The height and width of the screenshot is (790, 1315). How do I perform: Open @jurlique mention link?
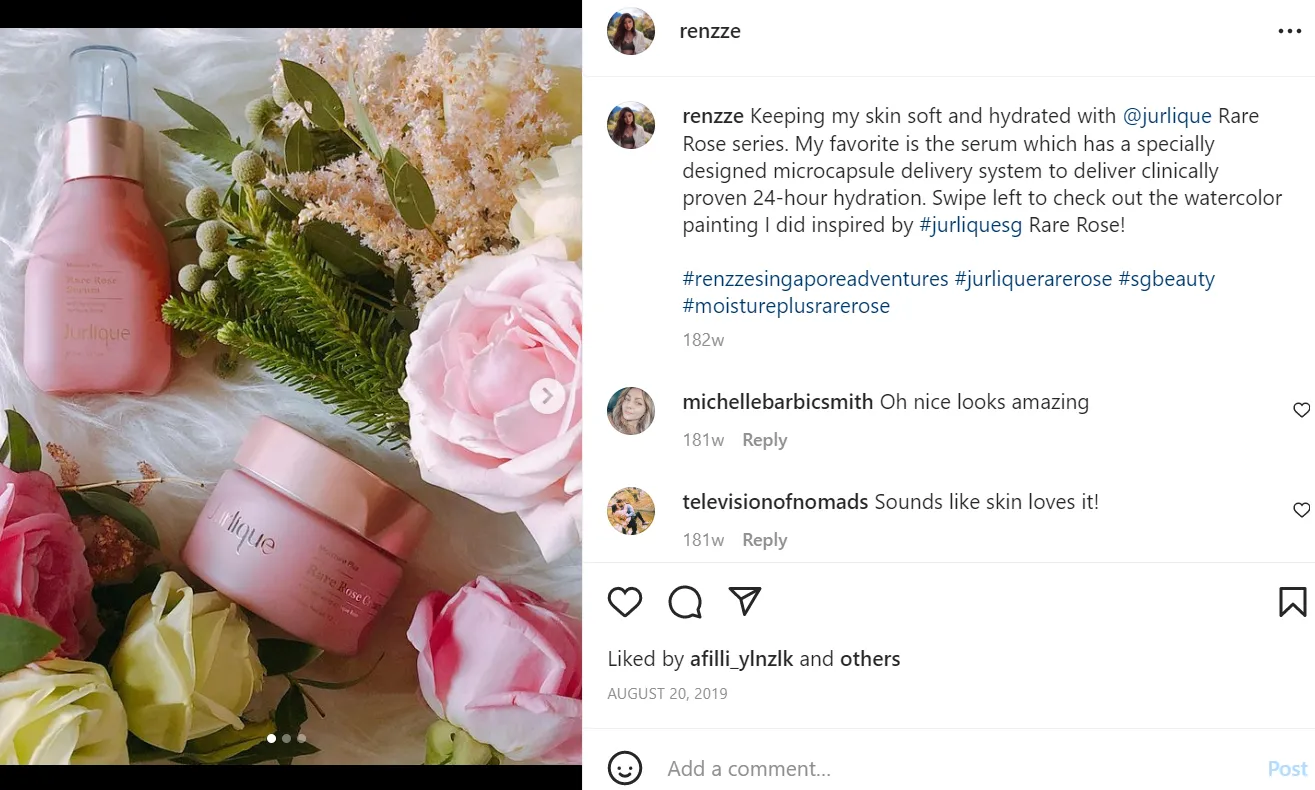coord(1167,116)
